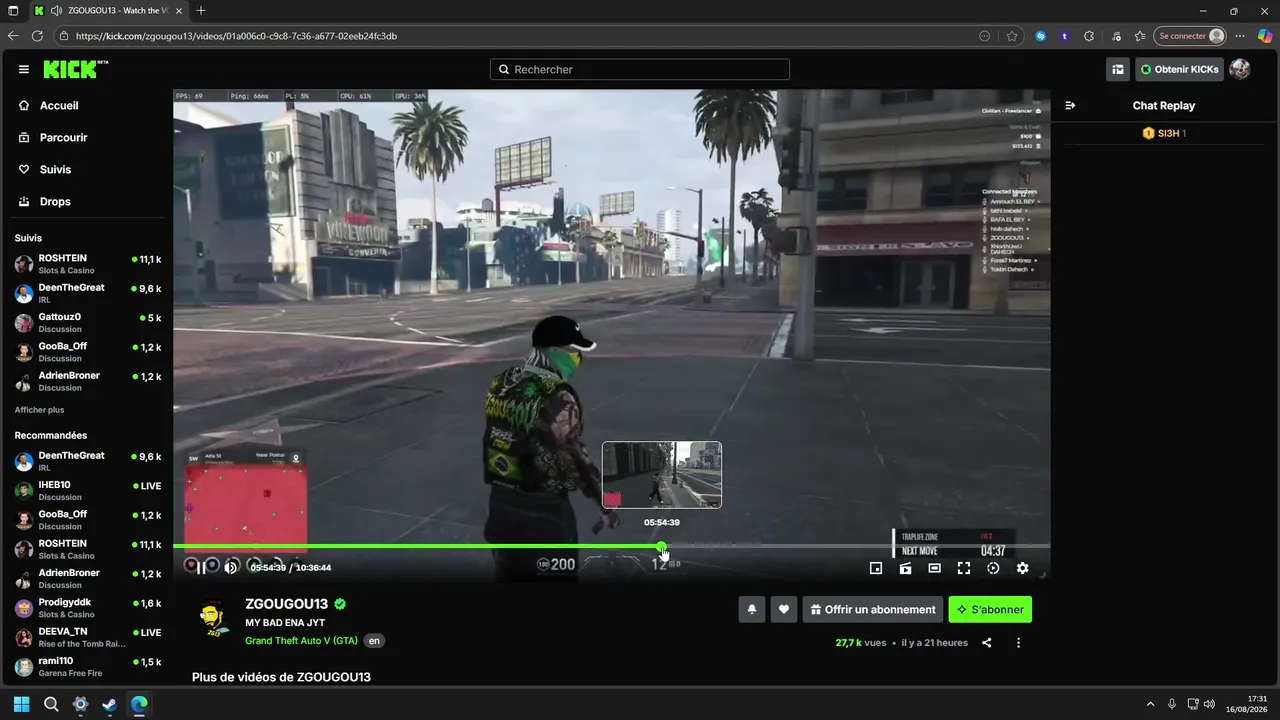The width and height of the screenshot is (1280, 720).
Task: Show hidden system tray icons
Action: tap(1150, 704)
